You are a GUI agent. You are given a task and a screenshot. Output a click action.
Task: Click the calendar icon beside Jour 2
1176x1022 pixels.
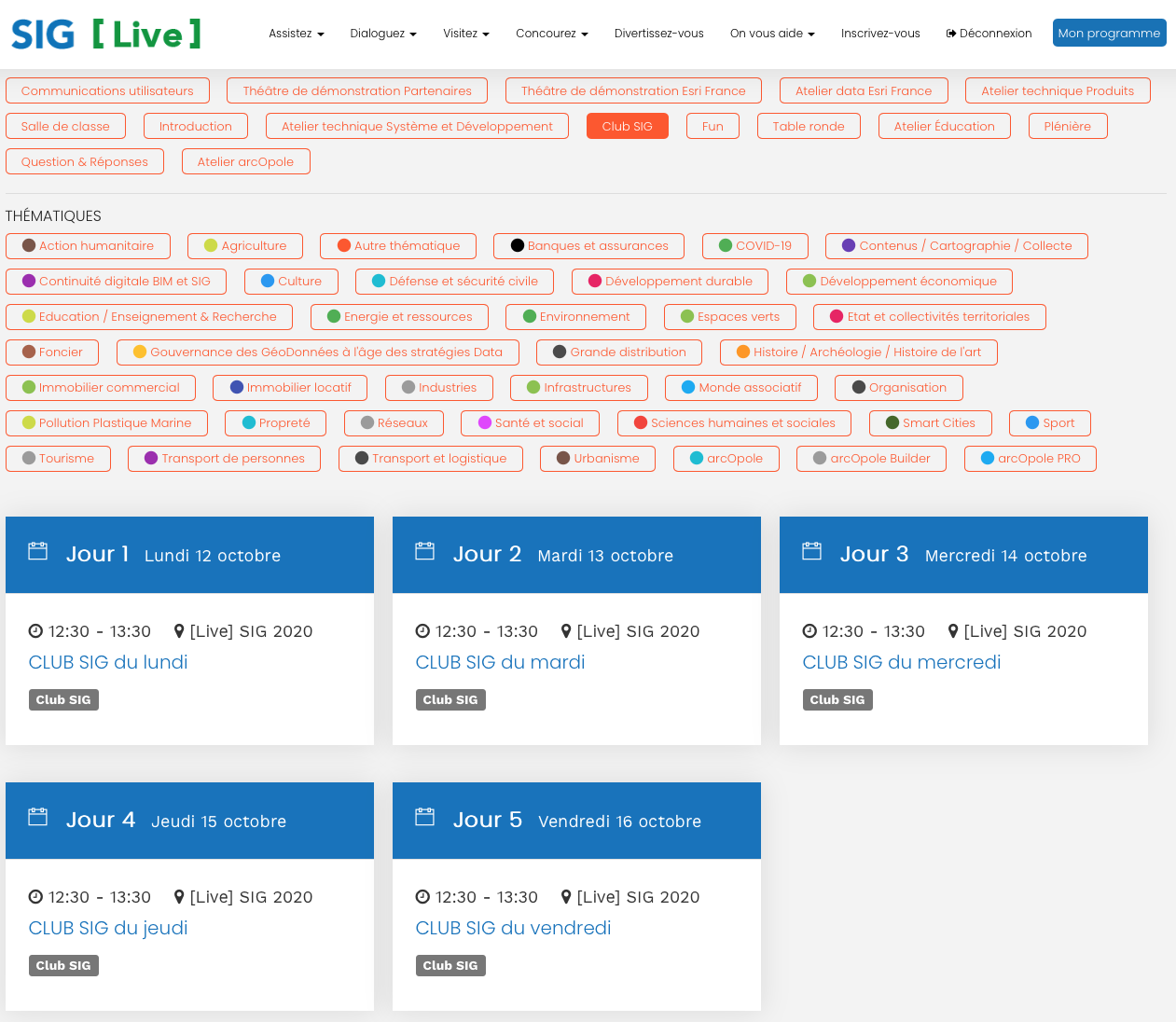[x=424, y=551]
